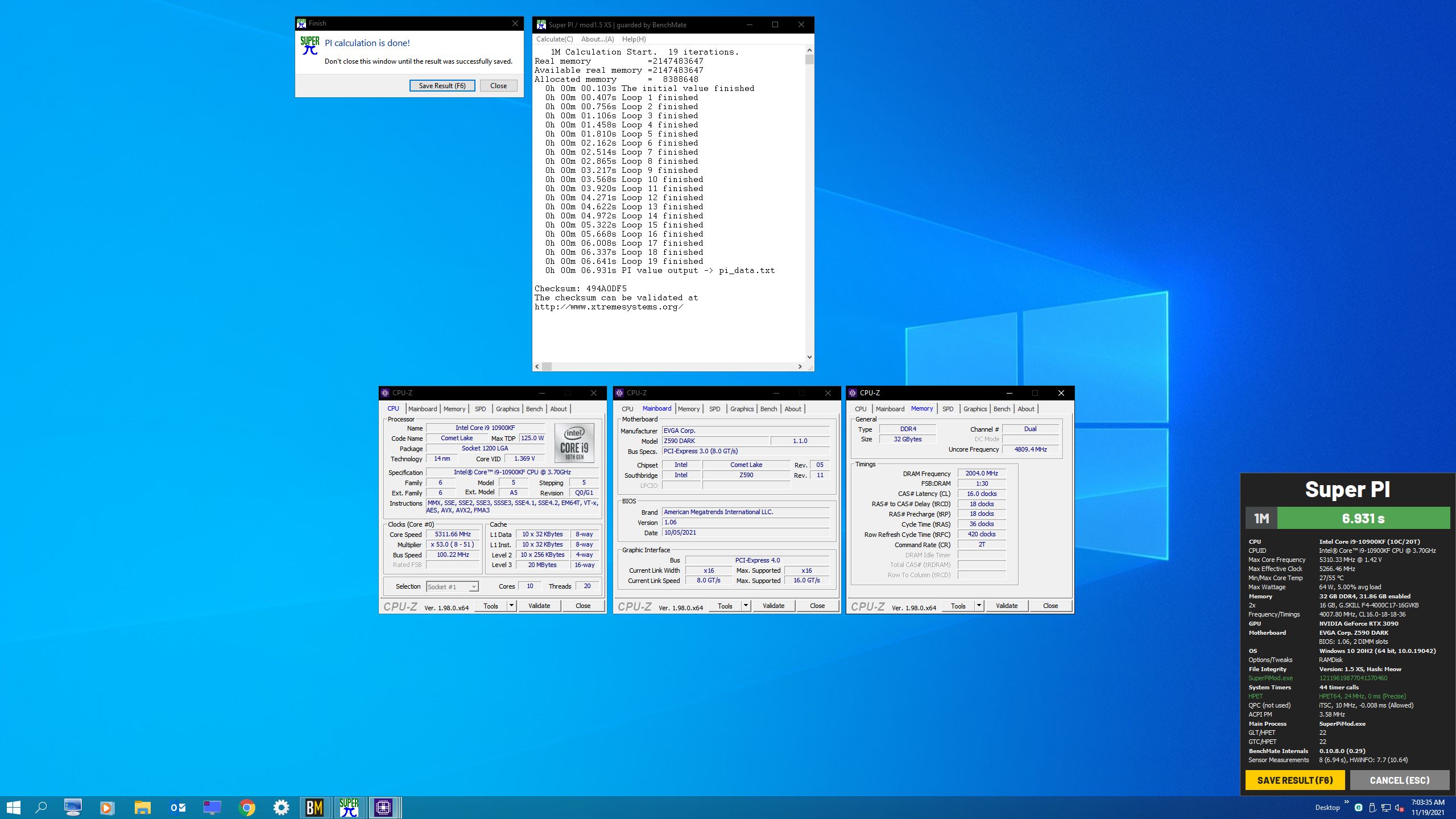Viewport: 1456px width, 819px height.
Task: Open the Socket #1 selection combo box
Action: pyautogui.click(x=452, y=586)
